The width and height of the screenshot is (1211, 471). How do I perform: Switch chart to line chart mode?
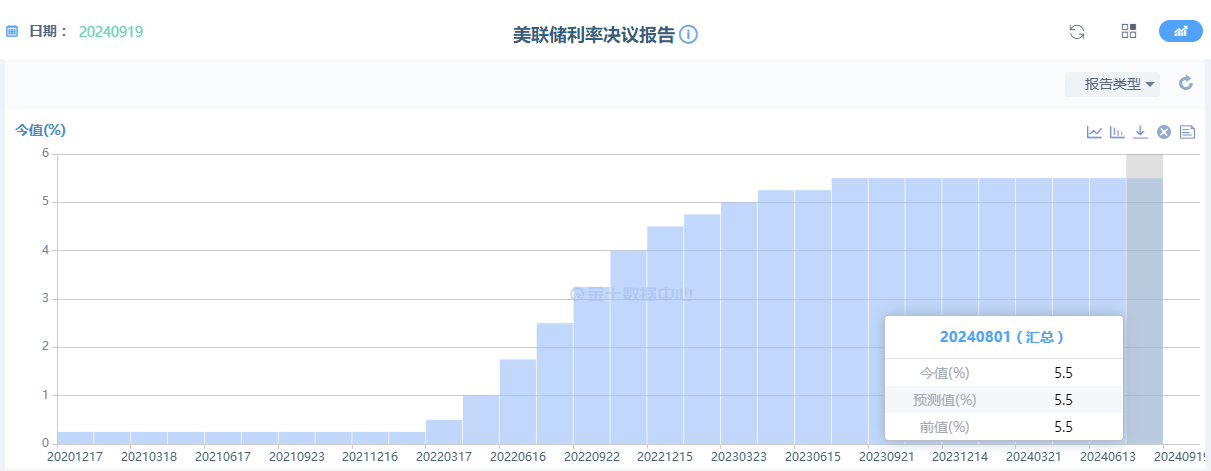tap(1094, 132)
